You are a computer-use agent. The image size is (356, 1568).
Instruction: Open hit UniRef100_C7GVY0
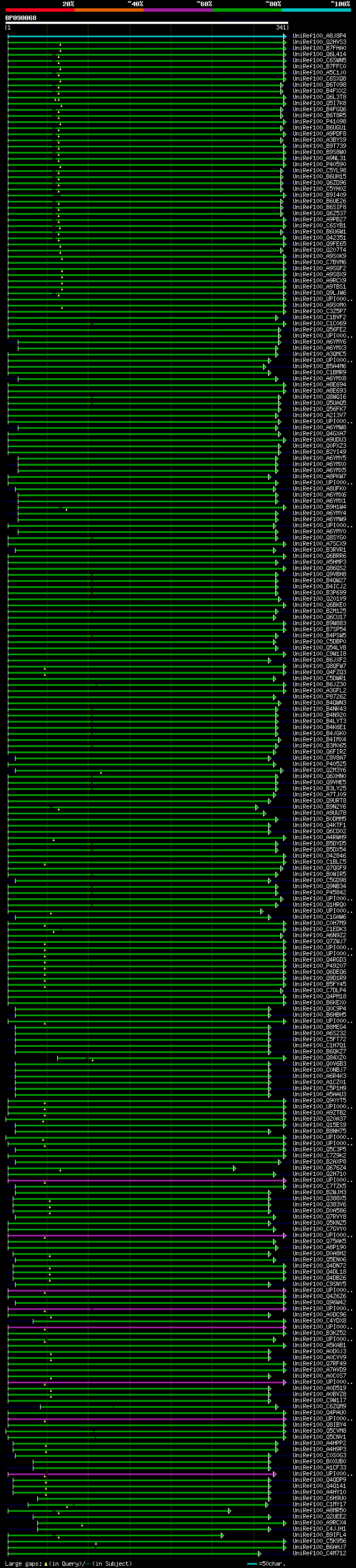(x=319, y=1228)
